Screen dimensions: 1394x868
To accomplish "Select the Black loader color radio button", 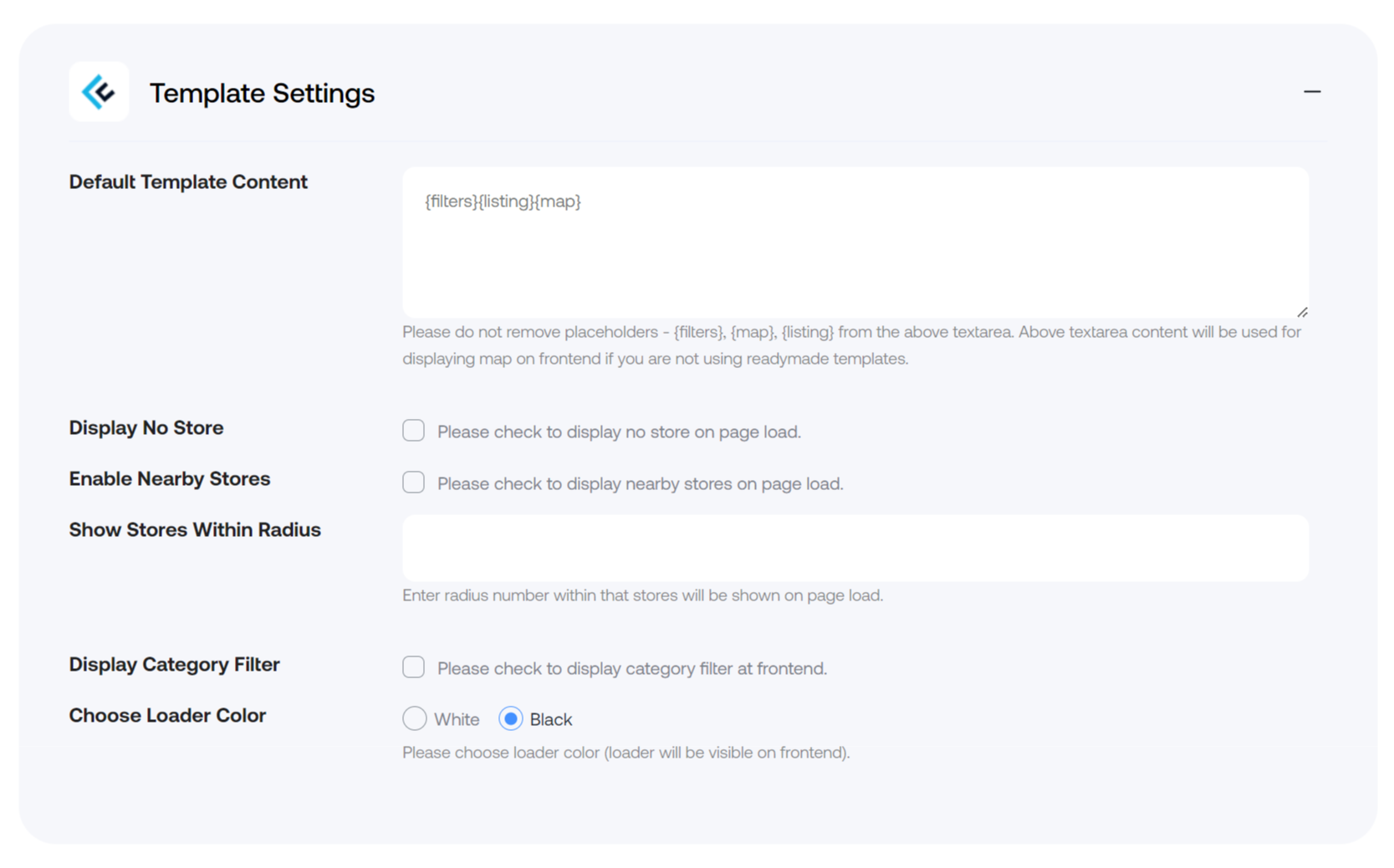I will (511, 718).
